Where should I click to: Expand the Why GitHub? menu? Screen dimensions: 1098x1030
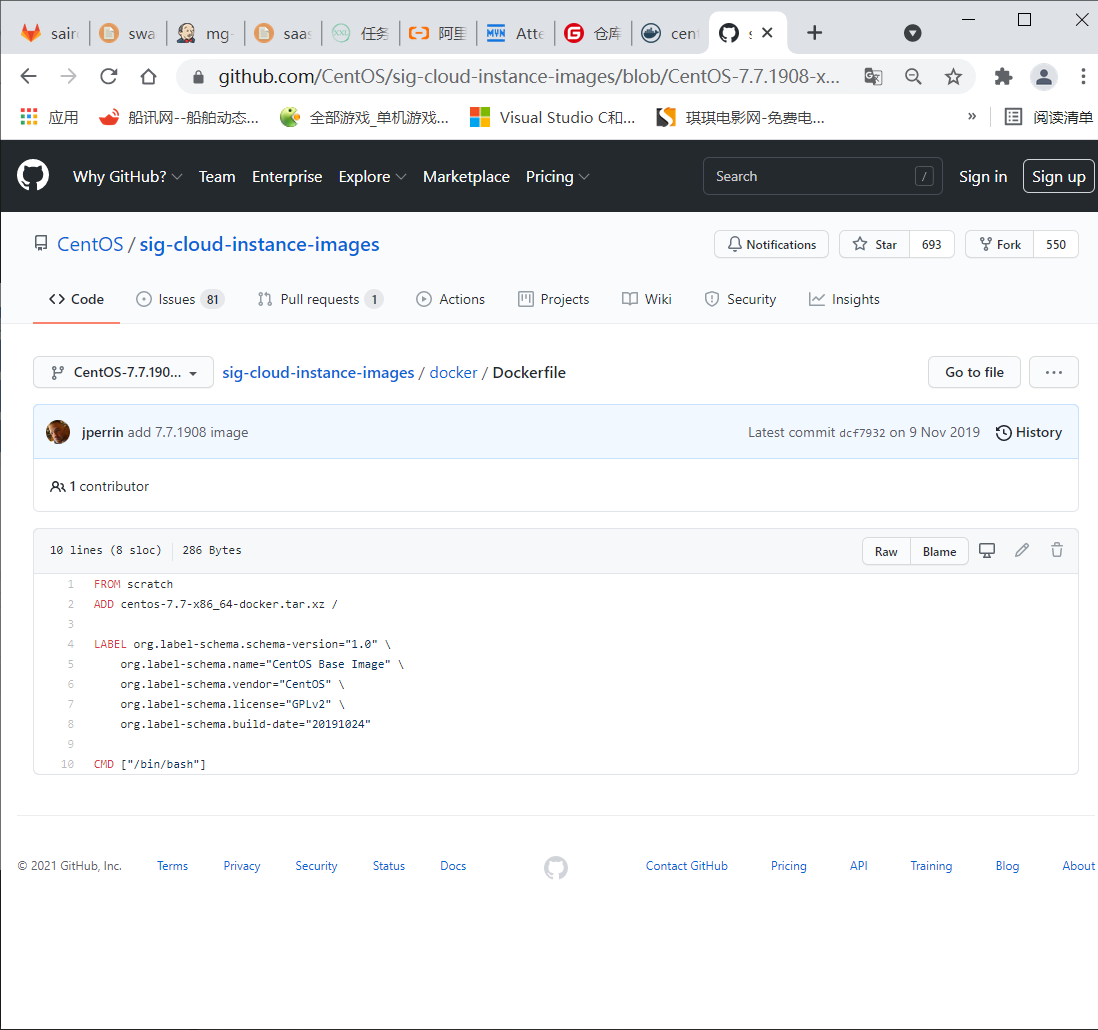tap(127, 176)
